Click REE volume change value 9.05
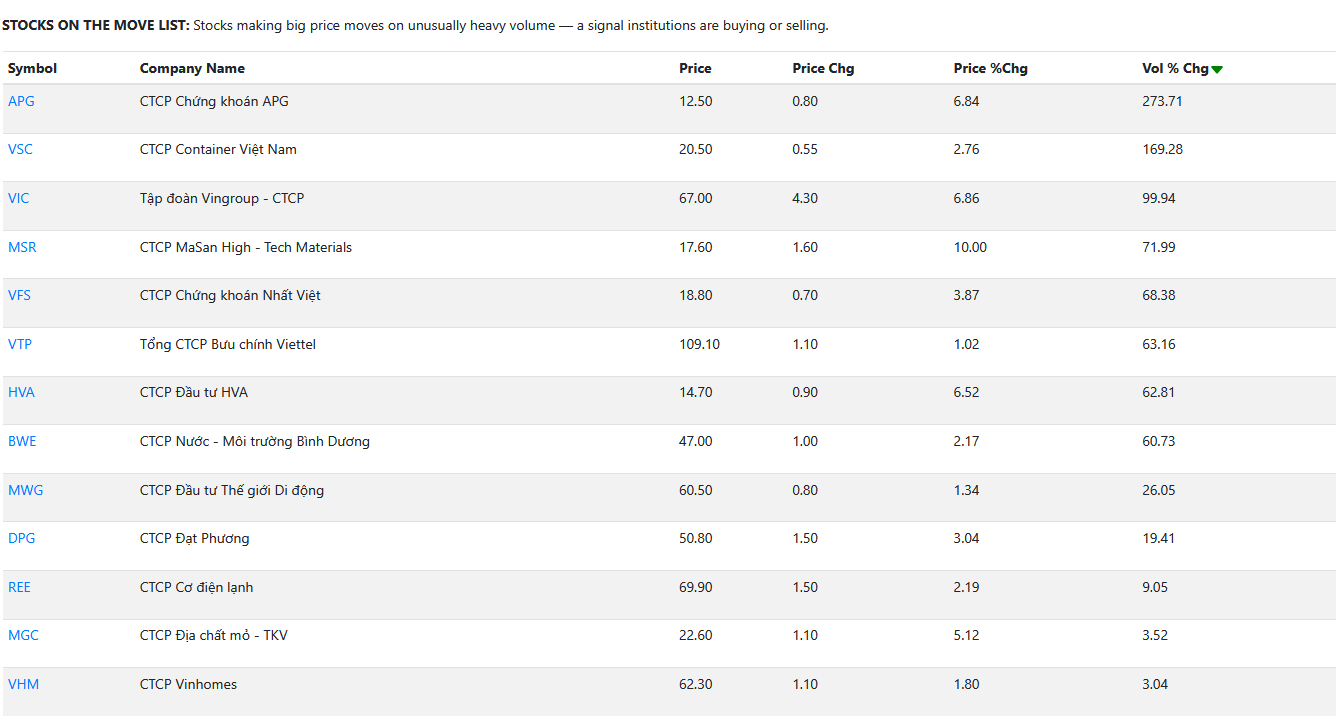This screenshot has width=1336, height=720. (x=1155, y=587)
